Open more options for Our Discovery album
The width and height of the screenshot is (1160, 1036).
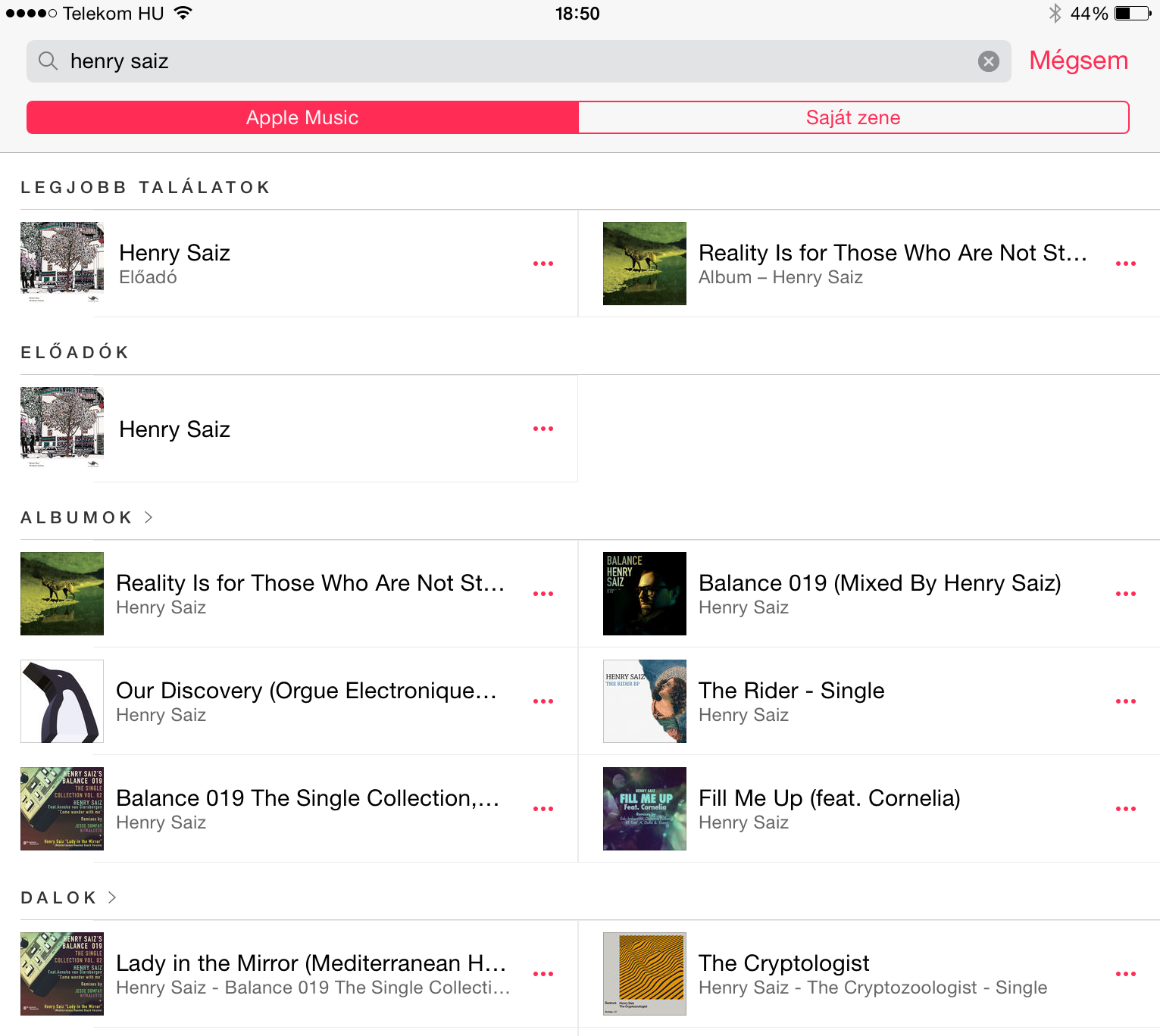point(543,701)
